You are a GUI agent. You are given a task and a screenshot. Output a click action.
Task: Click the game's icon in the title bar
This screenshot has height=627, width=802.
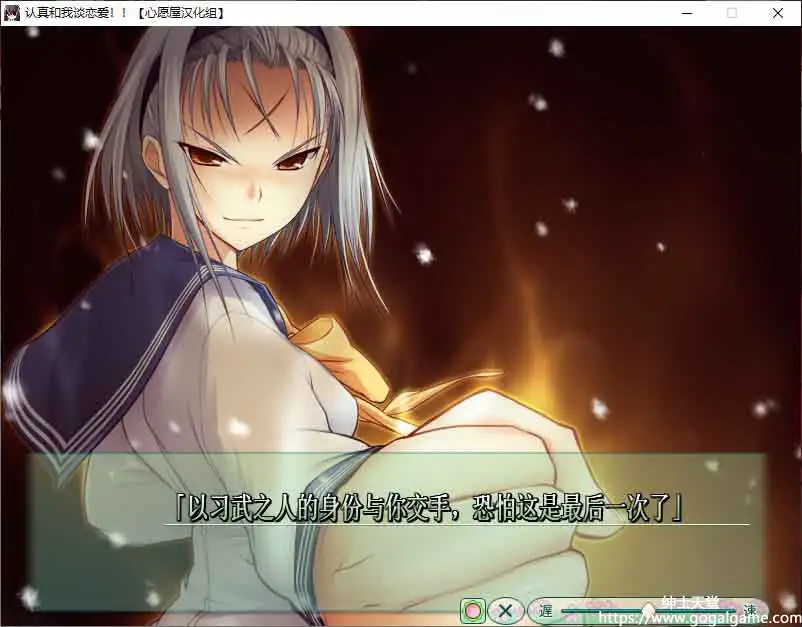[x=11, y=13]
